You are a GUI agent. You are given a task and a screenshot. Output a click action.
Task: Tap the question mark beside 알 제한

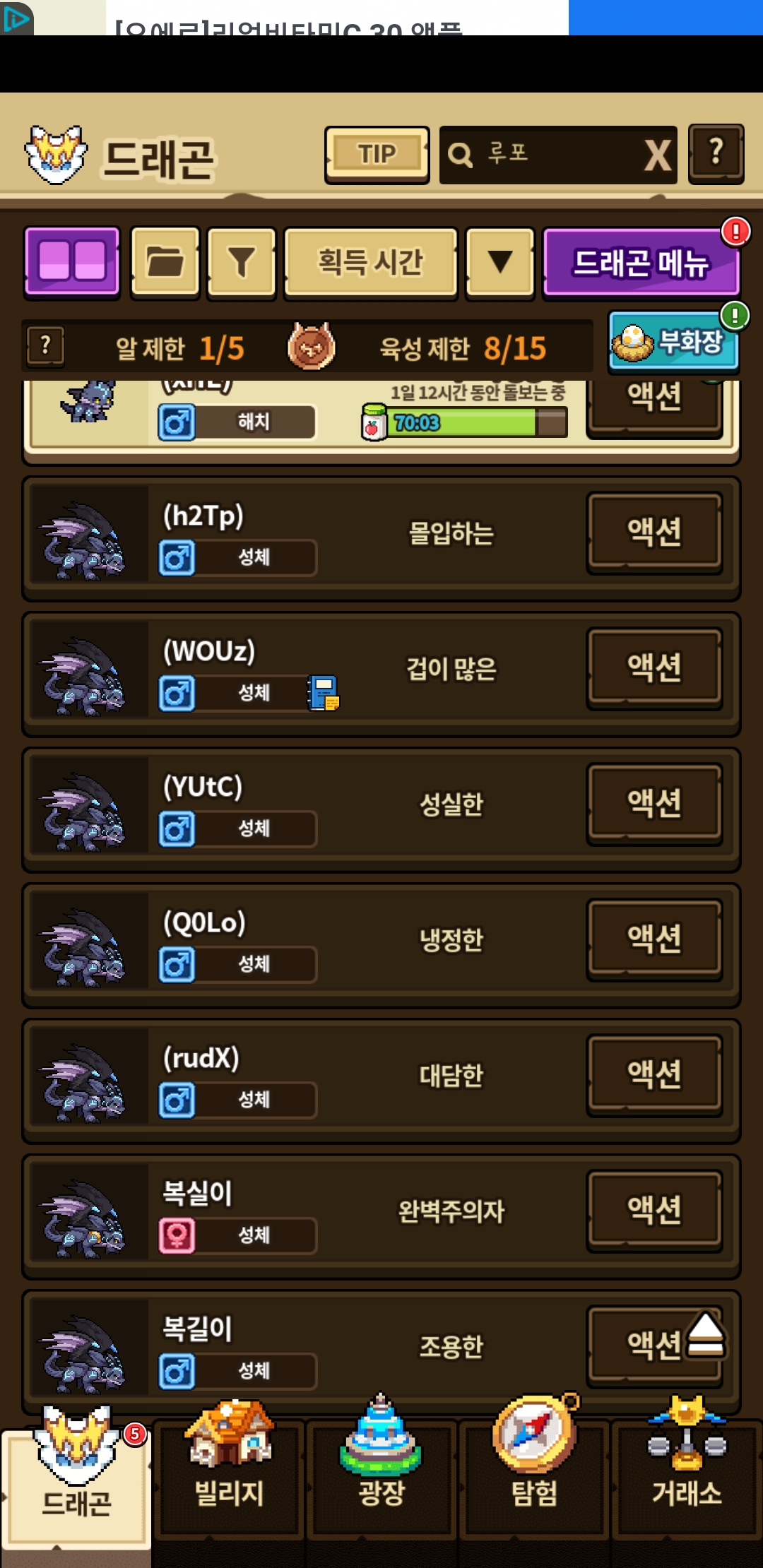click(46, 346)
